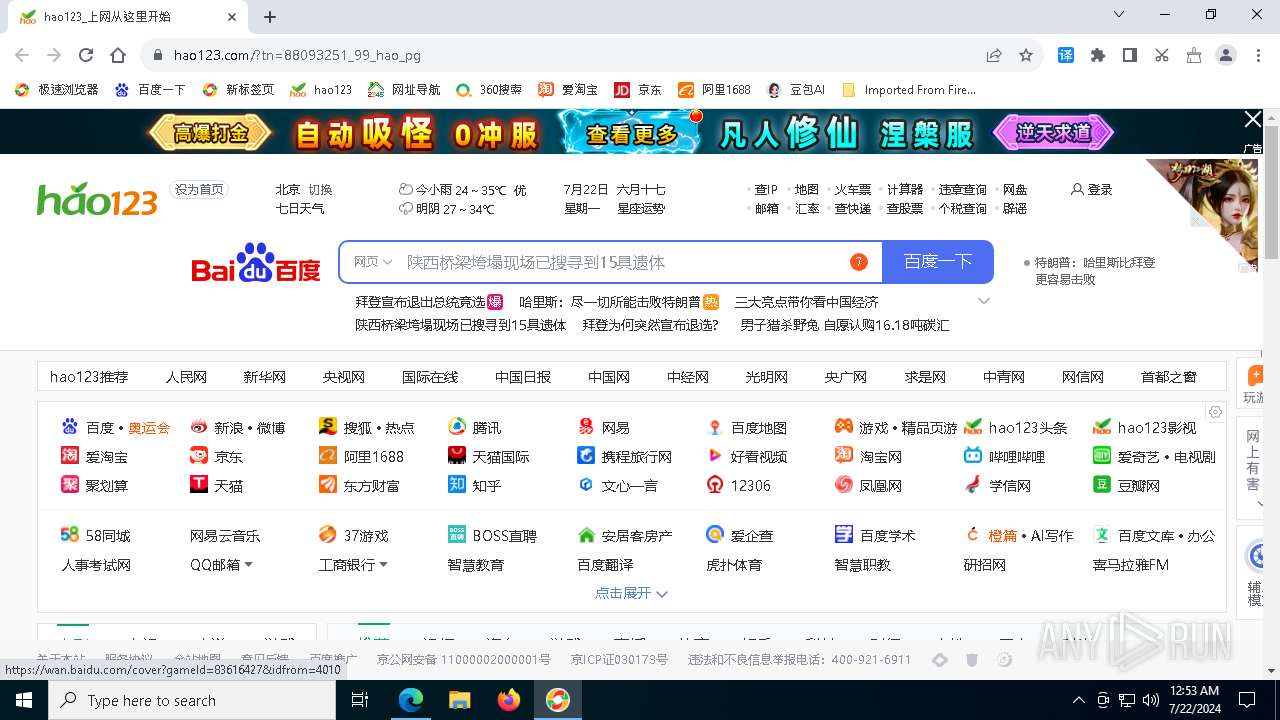This screenshot has height=720, width=1280.
Task: Open the Windows notification center
Action: pyautogui.click(x=1247, y=700)
